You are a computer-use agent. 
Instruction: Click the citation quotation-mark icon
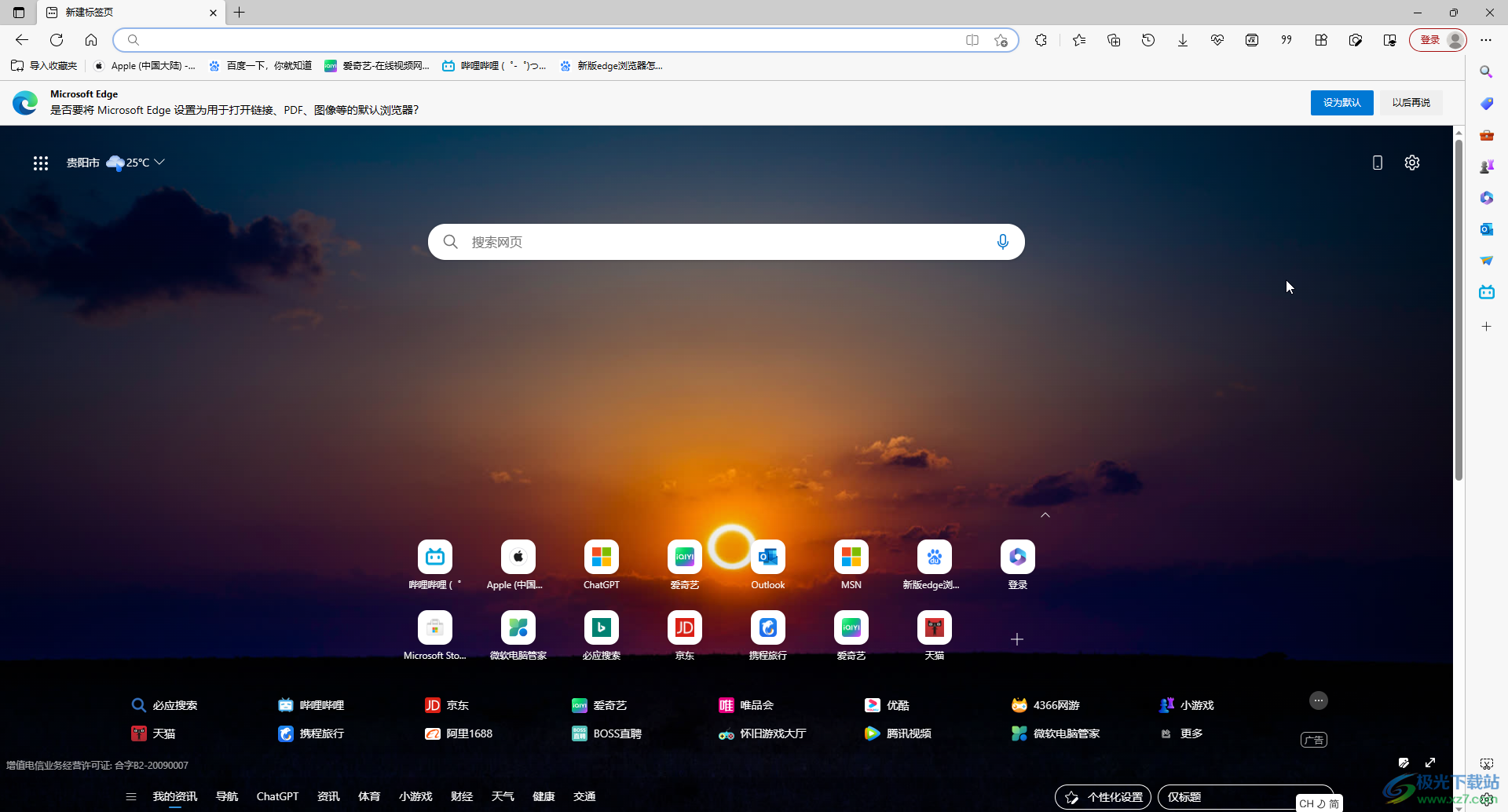coord(1287,40)
